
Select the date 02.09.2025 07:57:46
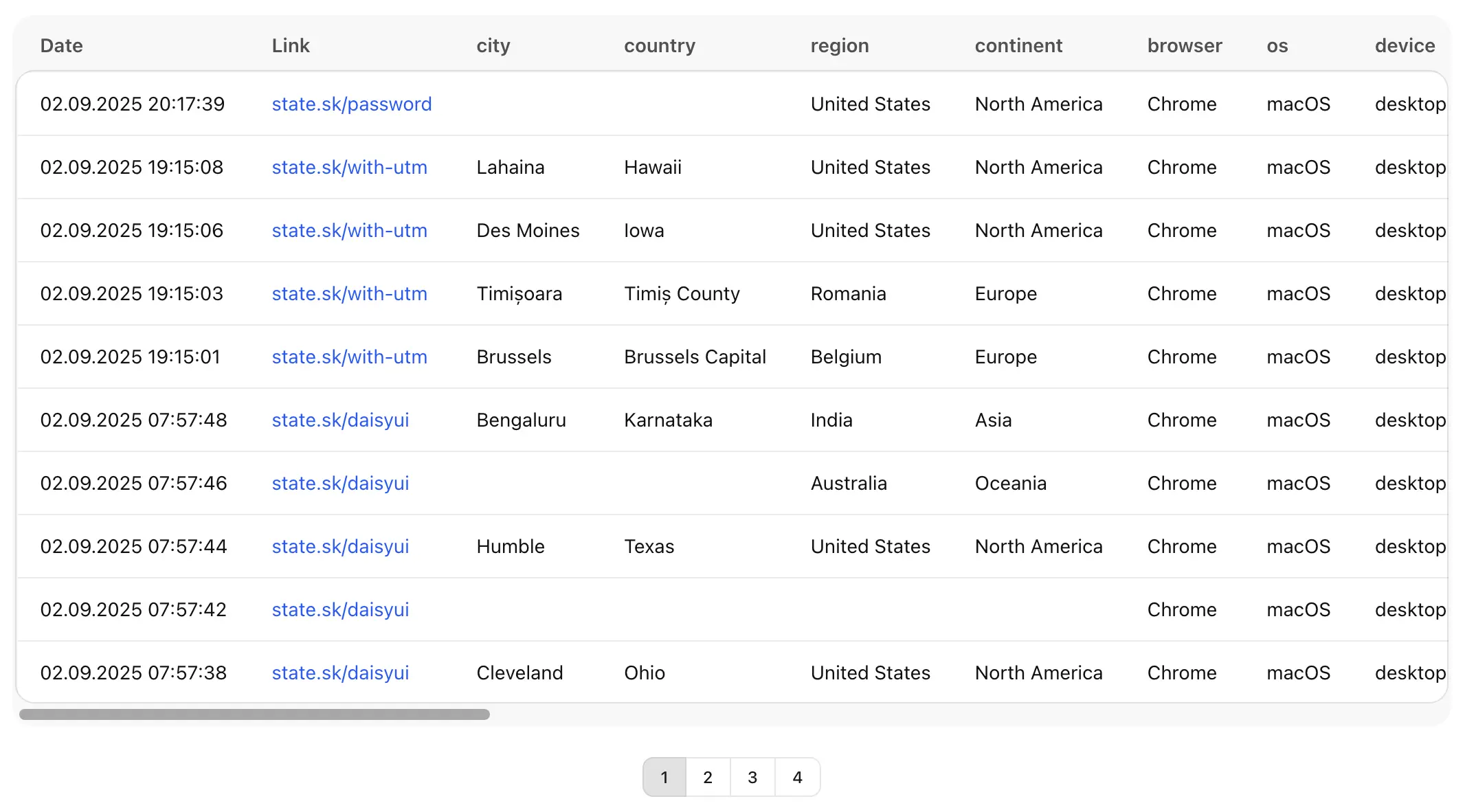133,483
